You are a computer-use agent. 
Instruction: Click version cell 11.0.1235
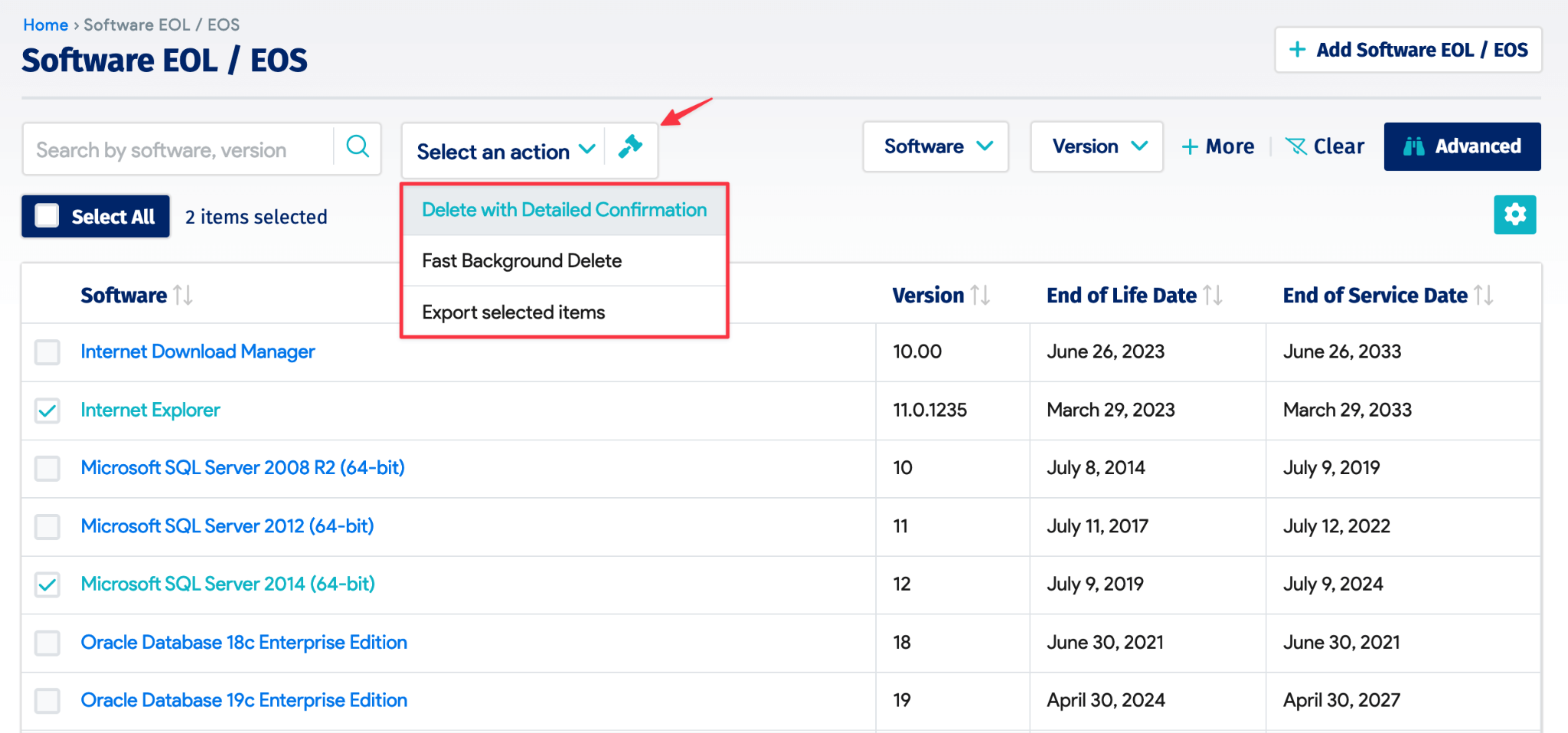[x=930, y=410]
